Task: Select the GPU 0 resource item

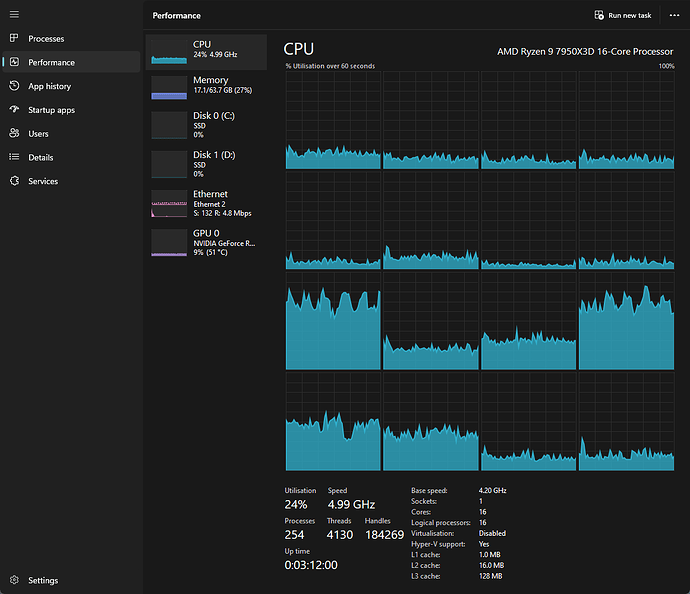Action: 206,242
